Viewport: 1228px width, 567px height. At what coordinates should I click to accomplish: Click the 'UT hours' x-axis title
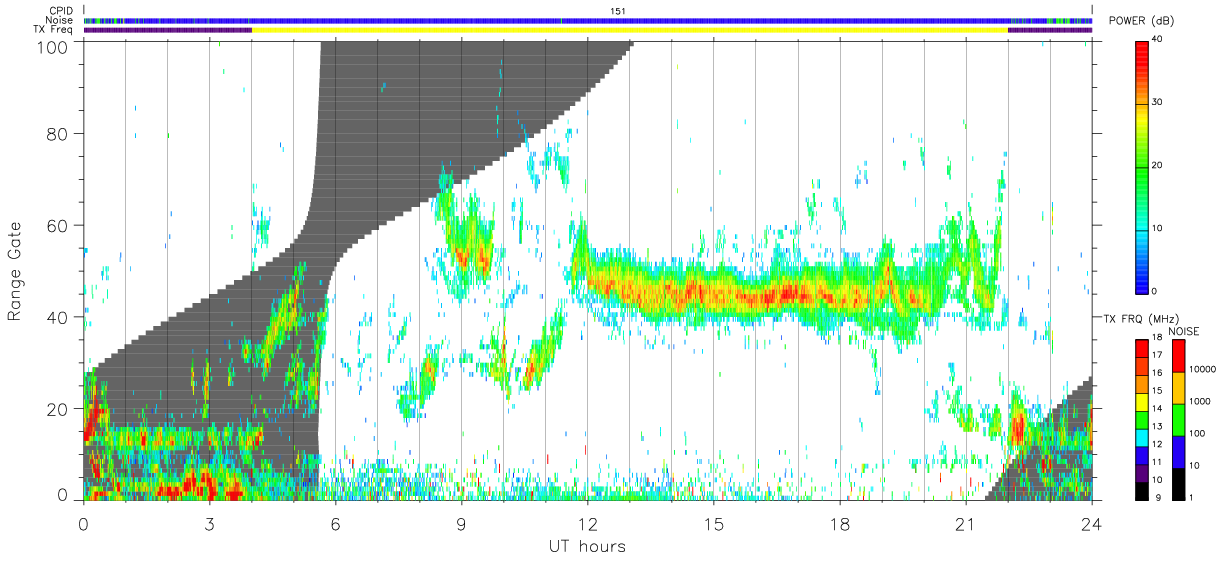(587, 547)
